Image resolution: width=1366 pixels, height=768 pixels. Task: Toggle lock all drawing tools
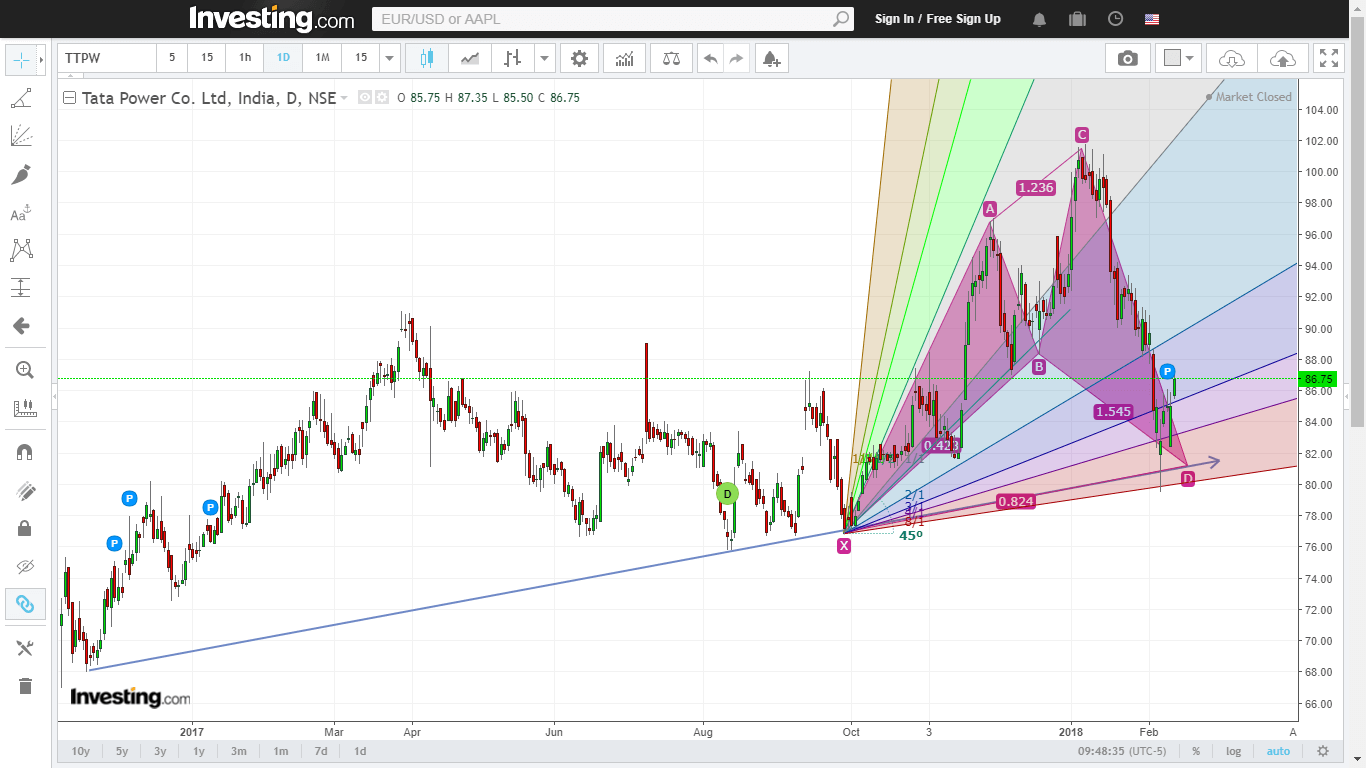[25, 528]
